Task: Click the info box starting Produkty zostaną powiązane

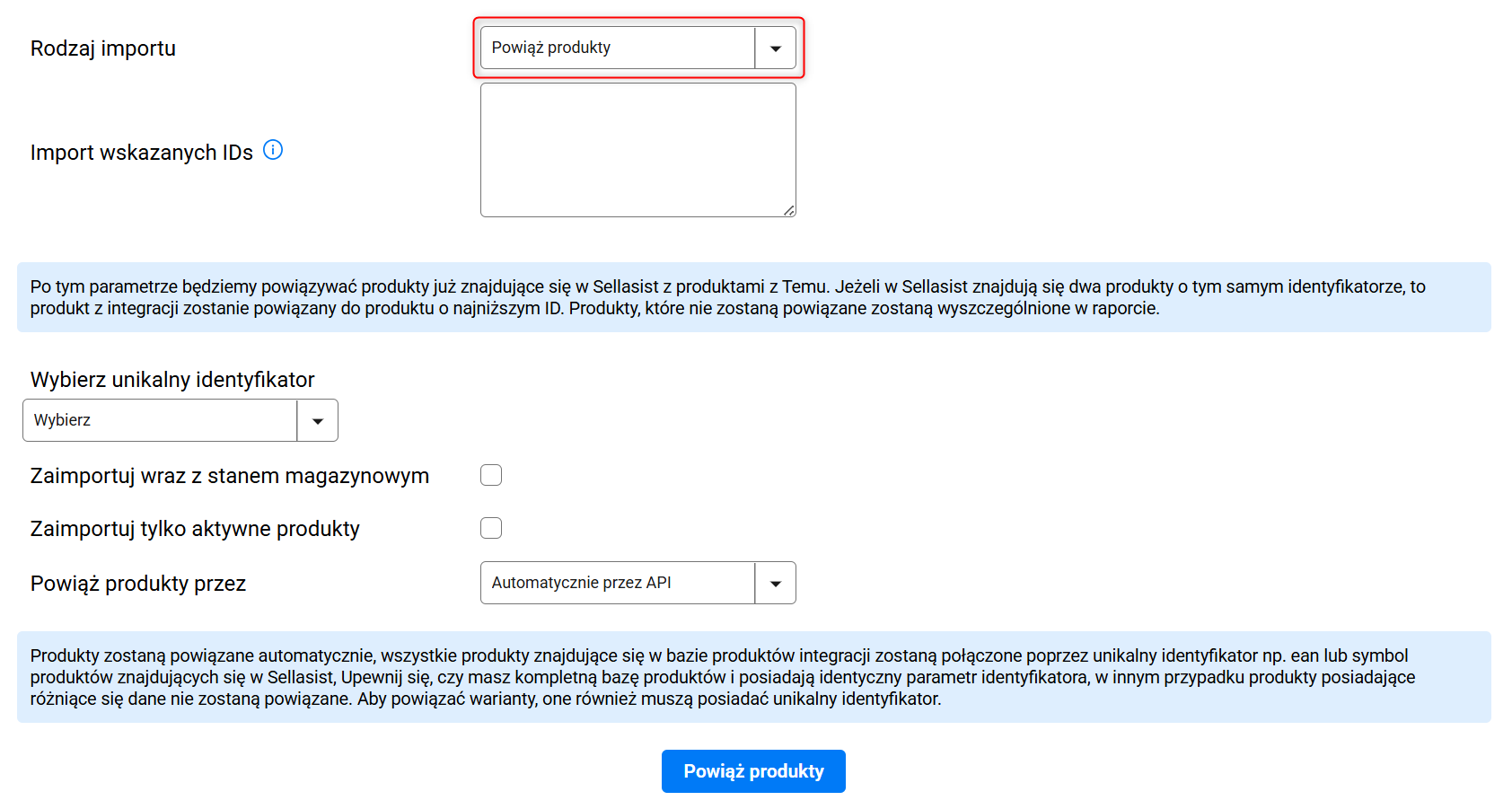Action: point(754,677)
